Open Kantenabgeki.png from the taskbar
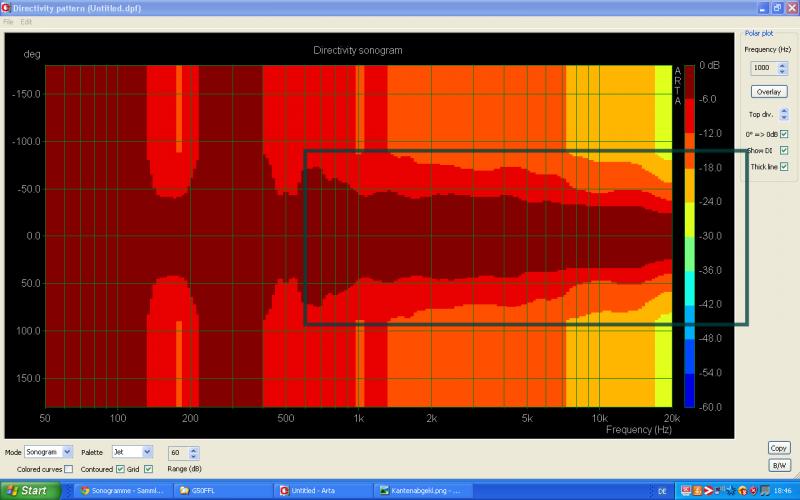The width and height of the screenshot is (800, 500). pyautogui.click(x=421, y=491)
